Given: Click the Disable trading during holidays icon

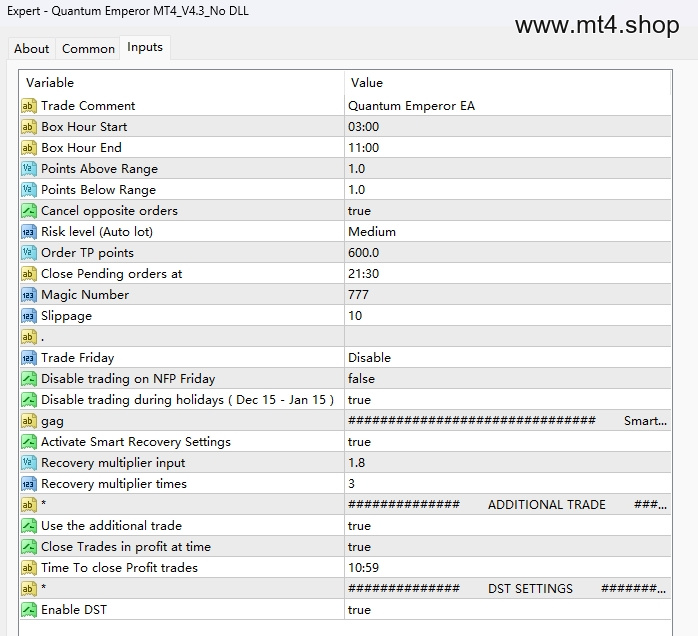Looking at the screenshot, I should (x=28, y=400).
